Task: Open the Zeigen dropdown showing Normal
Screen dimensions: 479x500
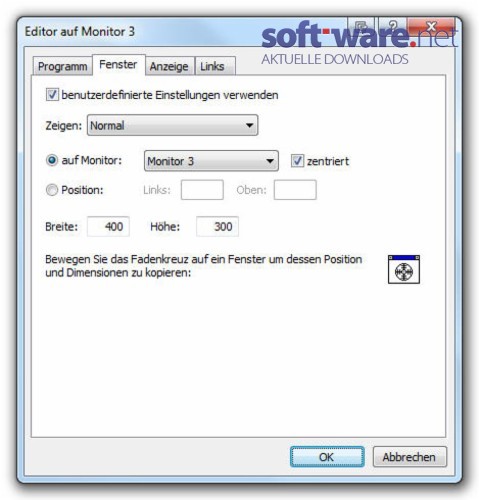Action: pyautogui.click(x=172, y=125)
